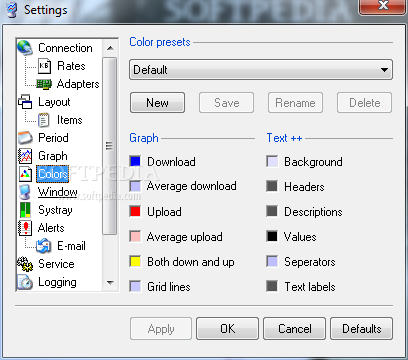
Task: Cancel the Settings dialog
Action: pyautogui.click(x=295, y=329)
